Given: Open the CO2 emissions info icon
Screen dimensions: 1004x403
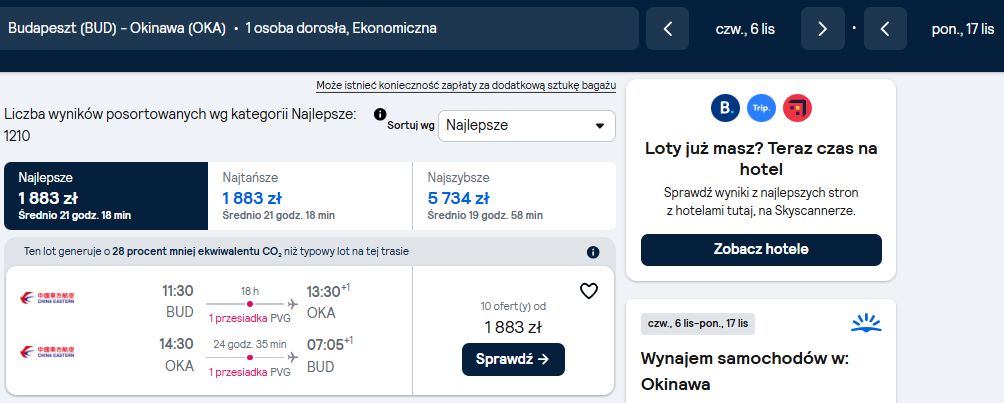Looking at the screenshot, I should click(x=593, y=252).
